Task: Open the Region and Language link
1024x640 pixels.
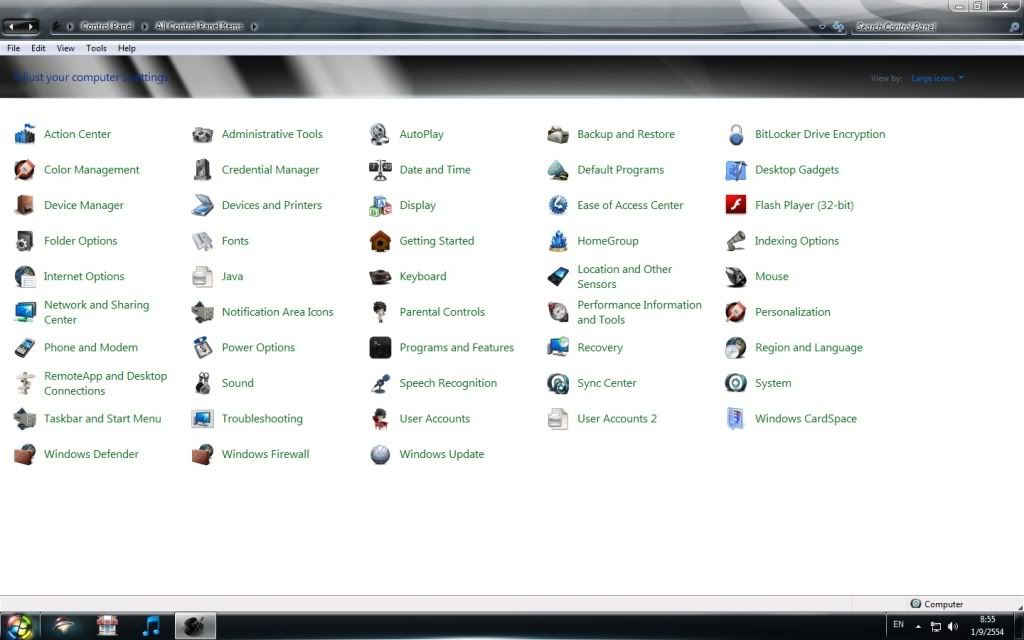Action: coord(808,347)
